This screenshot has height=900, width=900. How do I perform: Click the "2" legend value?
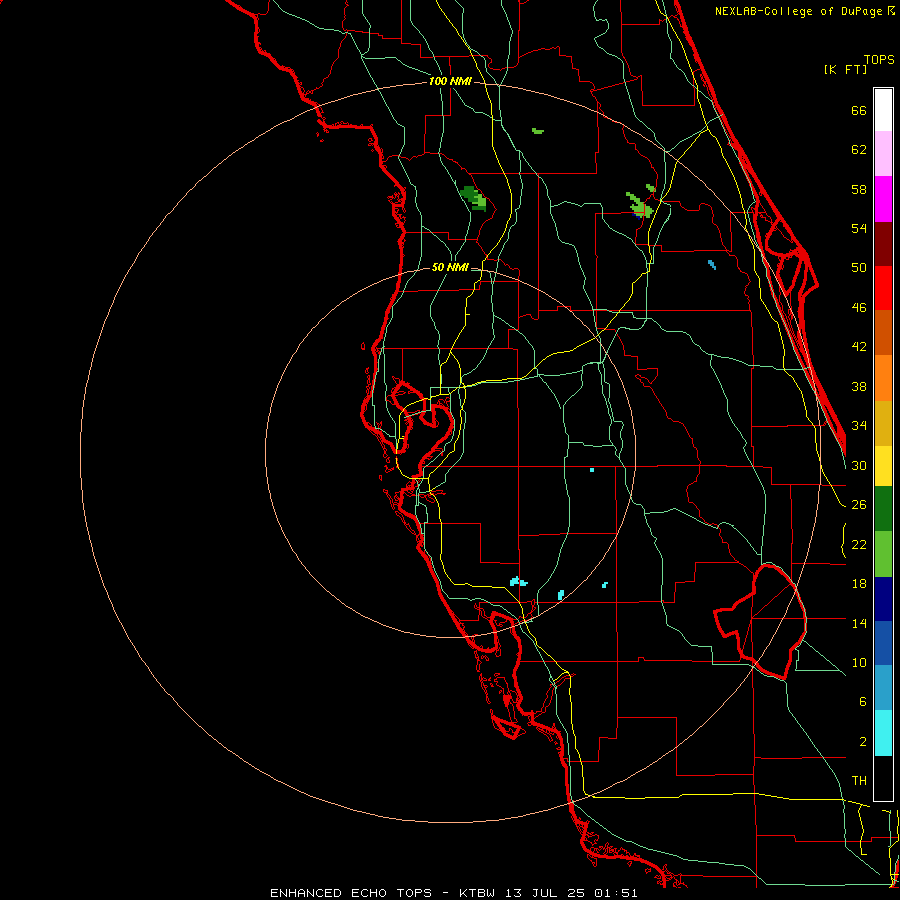tap(863, 742)
